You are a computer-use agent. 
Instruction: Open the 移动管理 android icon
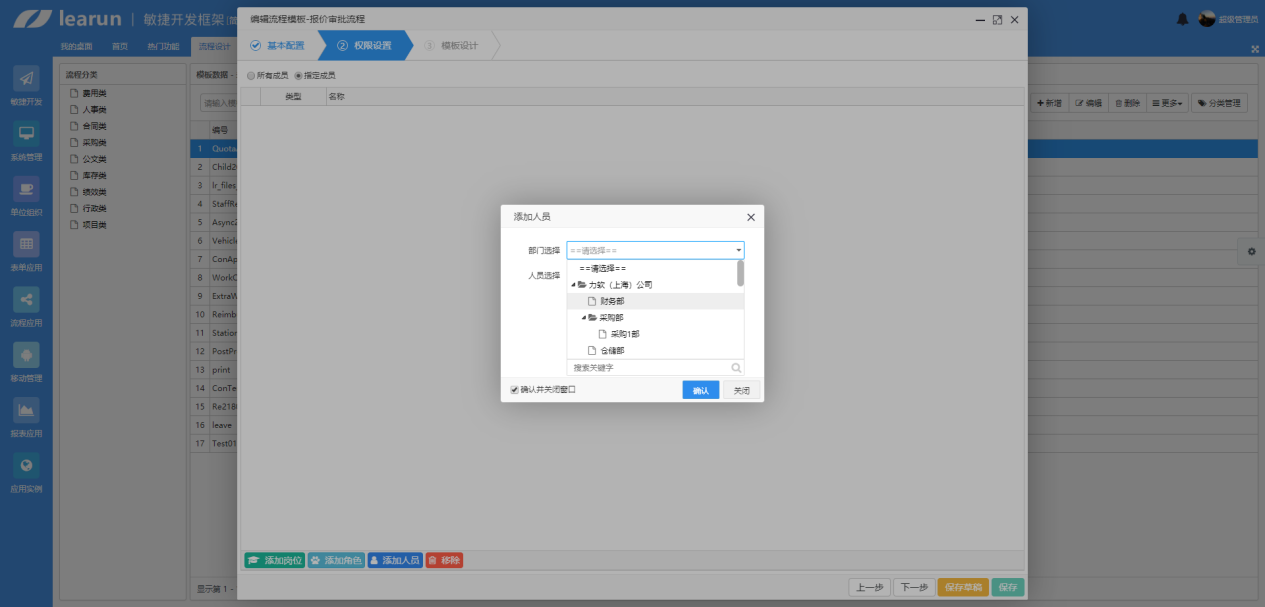26,355
